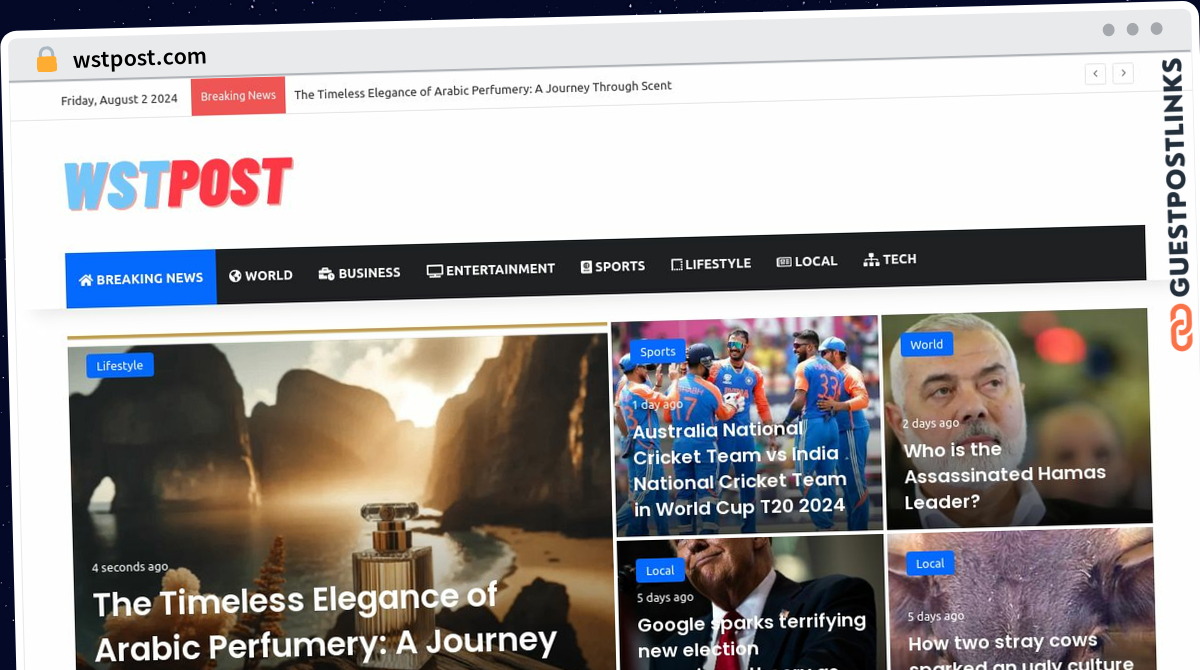Open the Local menu item
The image size is (1200, 670).
pyautogui.click(x=807, y=261)
